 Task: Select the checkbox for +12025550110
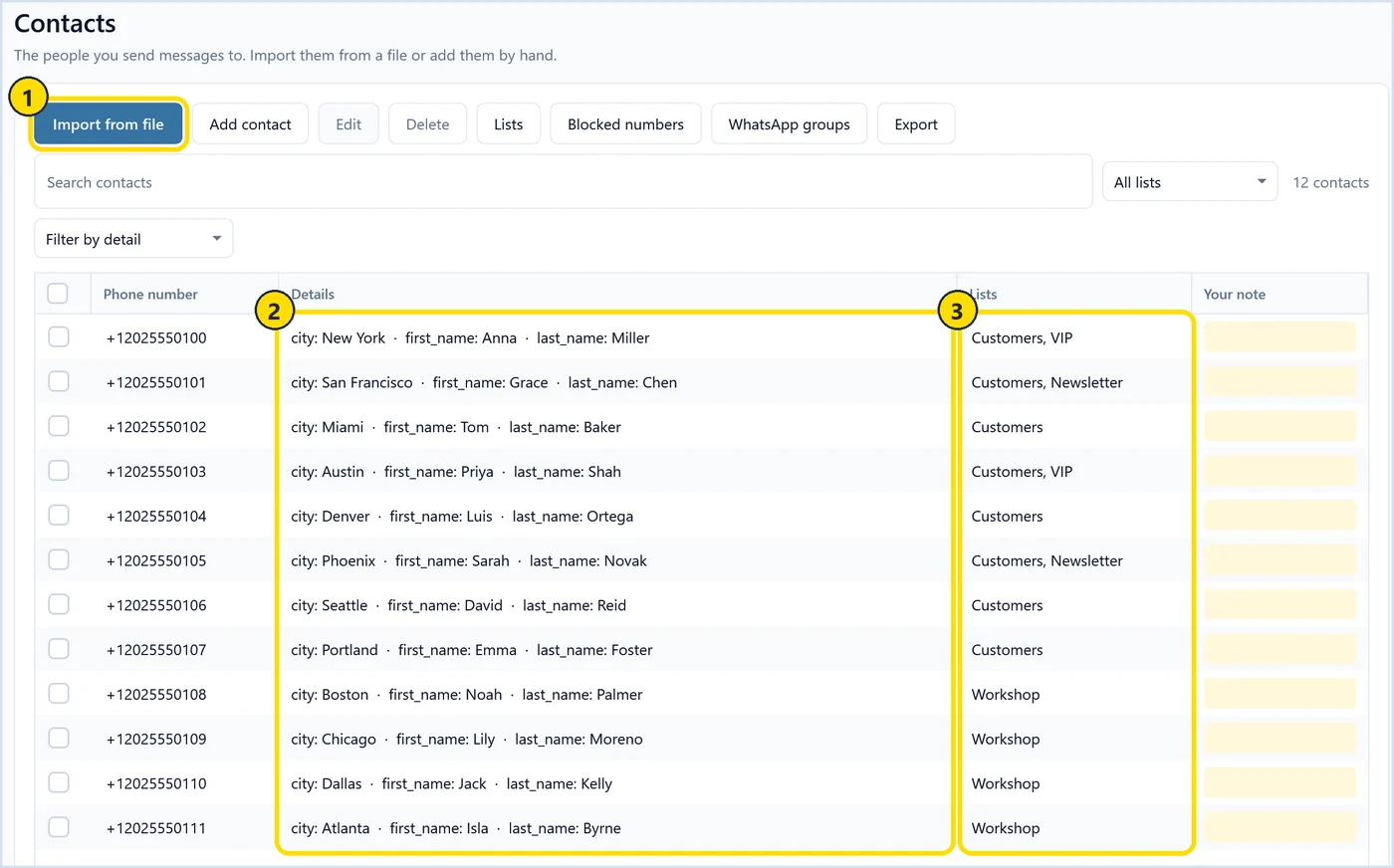[59, 783]
